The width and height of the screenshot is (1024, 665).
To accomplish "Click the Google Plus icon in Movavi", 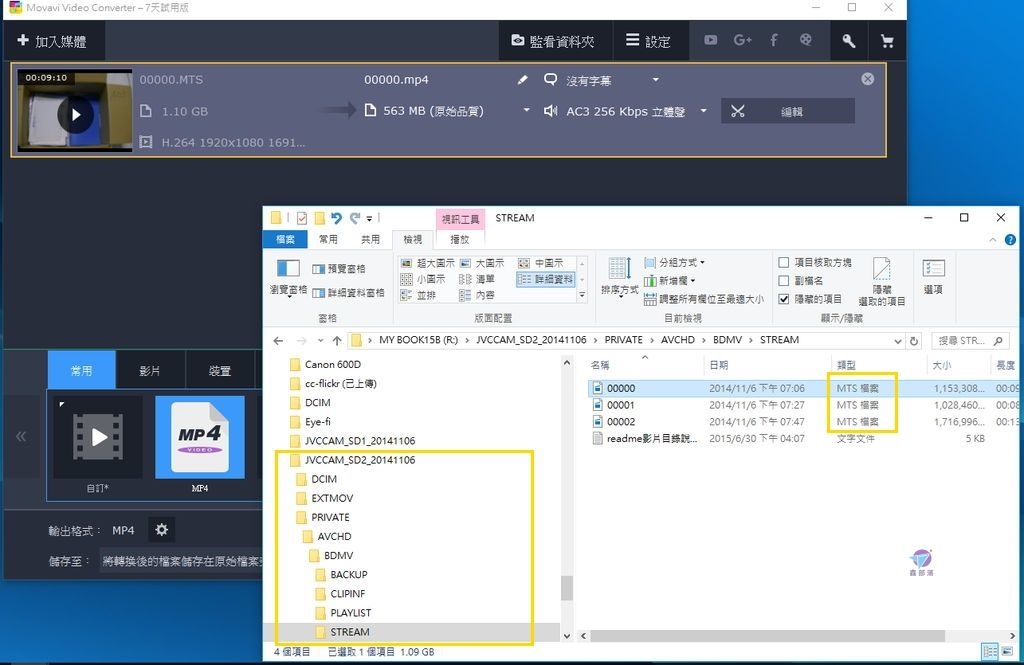I will tap(743, 41).
